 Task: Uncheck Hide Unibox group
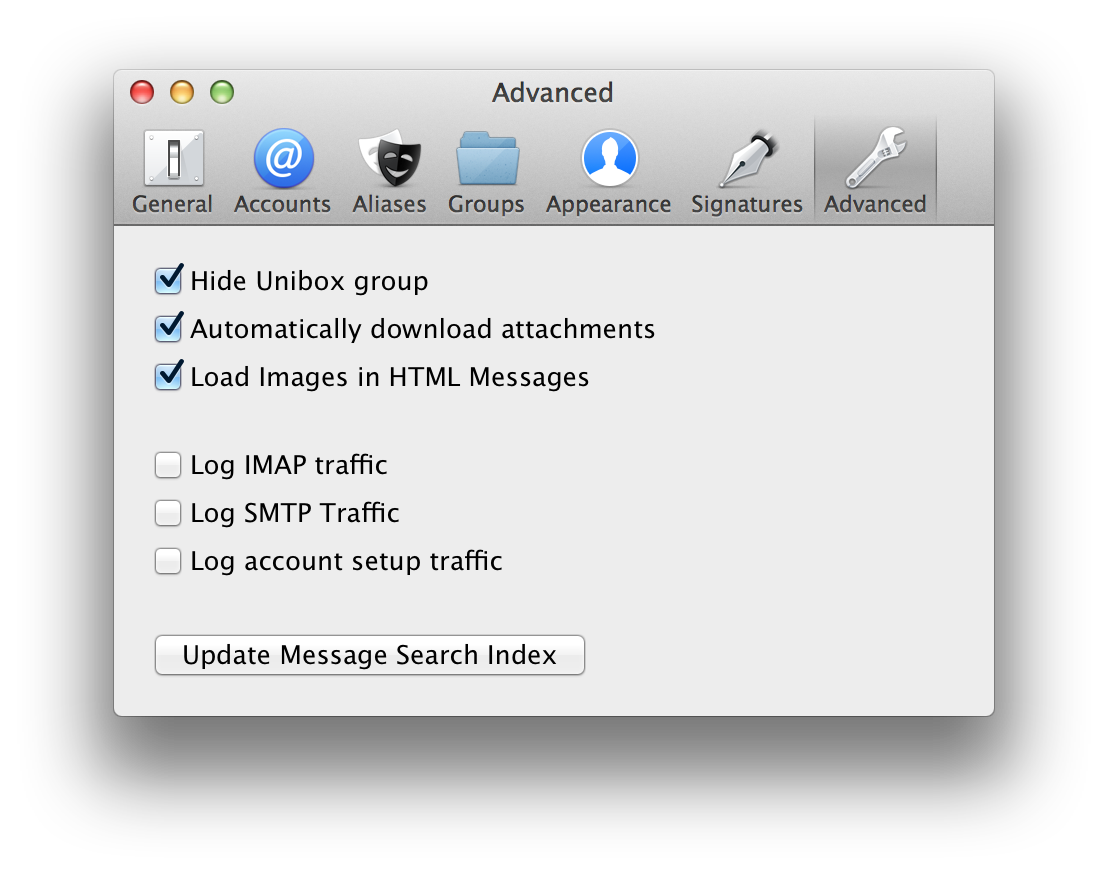168,280
